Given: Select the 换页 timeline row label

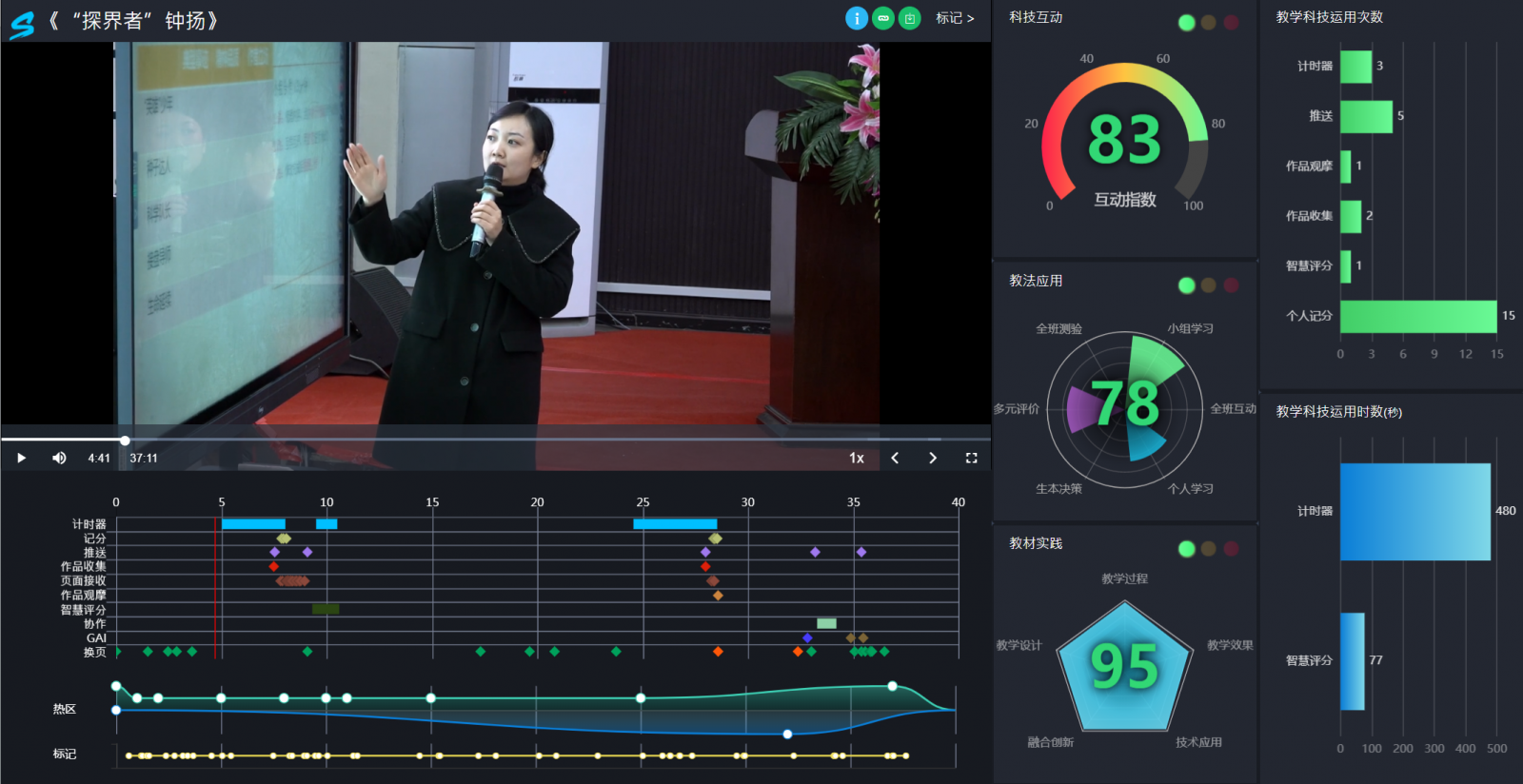Looking at the screenshot, I should [x=94, y=653].
